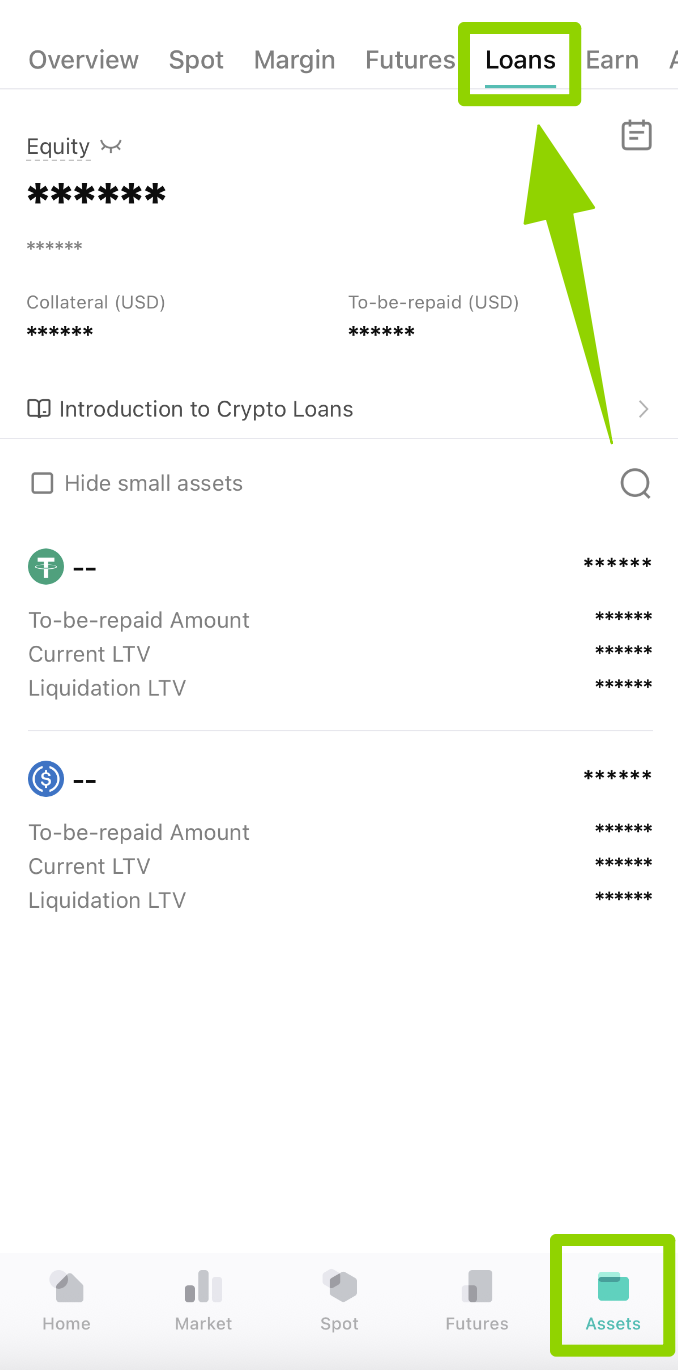Screen dimensions: 678x1370
Task: Open the loan history document icon
Action: (636, 135)
